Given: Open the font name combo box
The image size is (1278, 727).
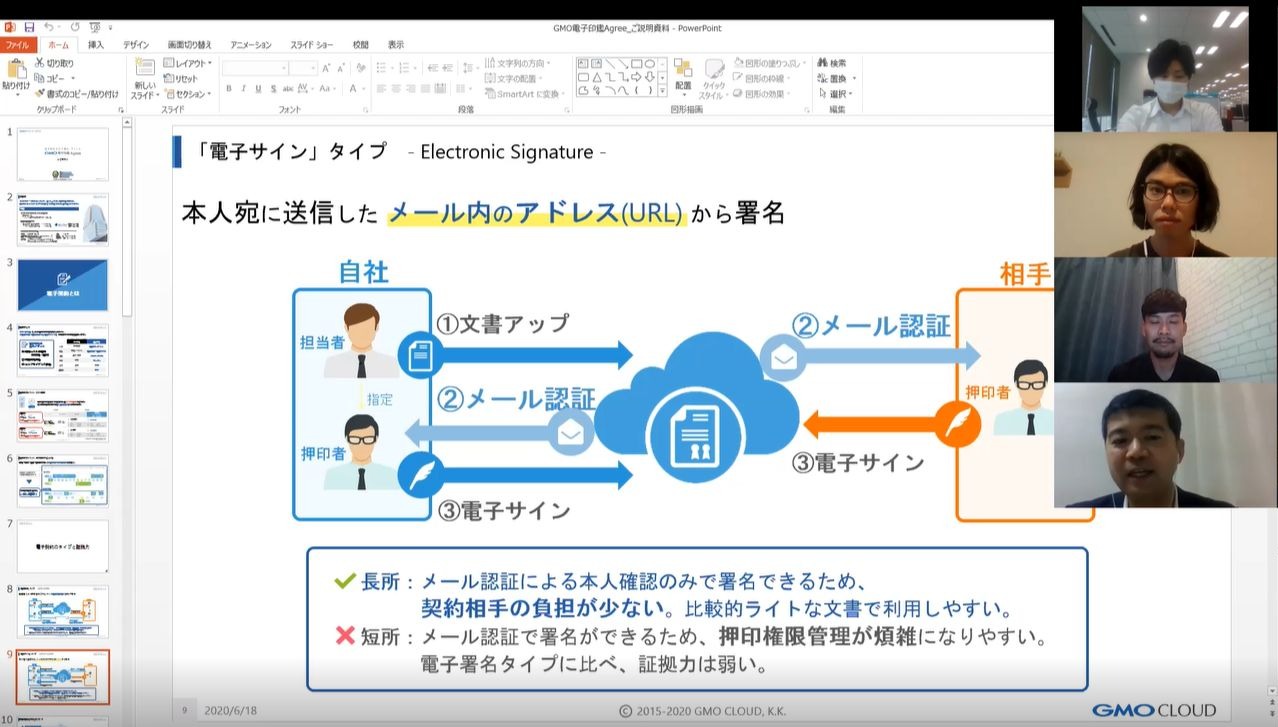Looking at the screenshot, I should coord(255,68).
